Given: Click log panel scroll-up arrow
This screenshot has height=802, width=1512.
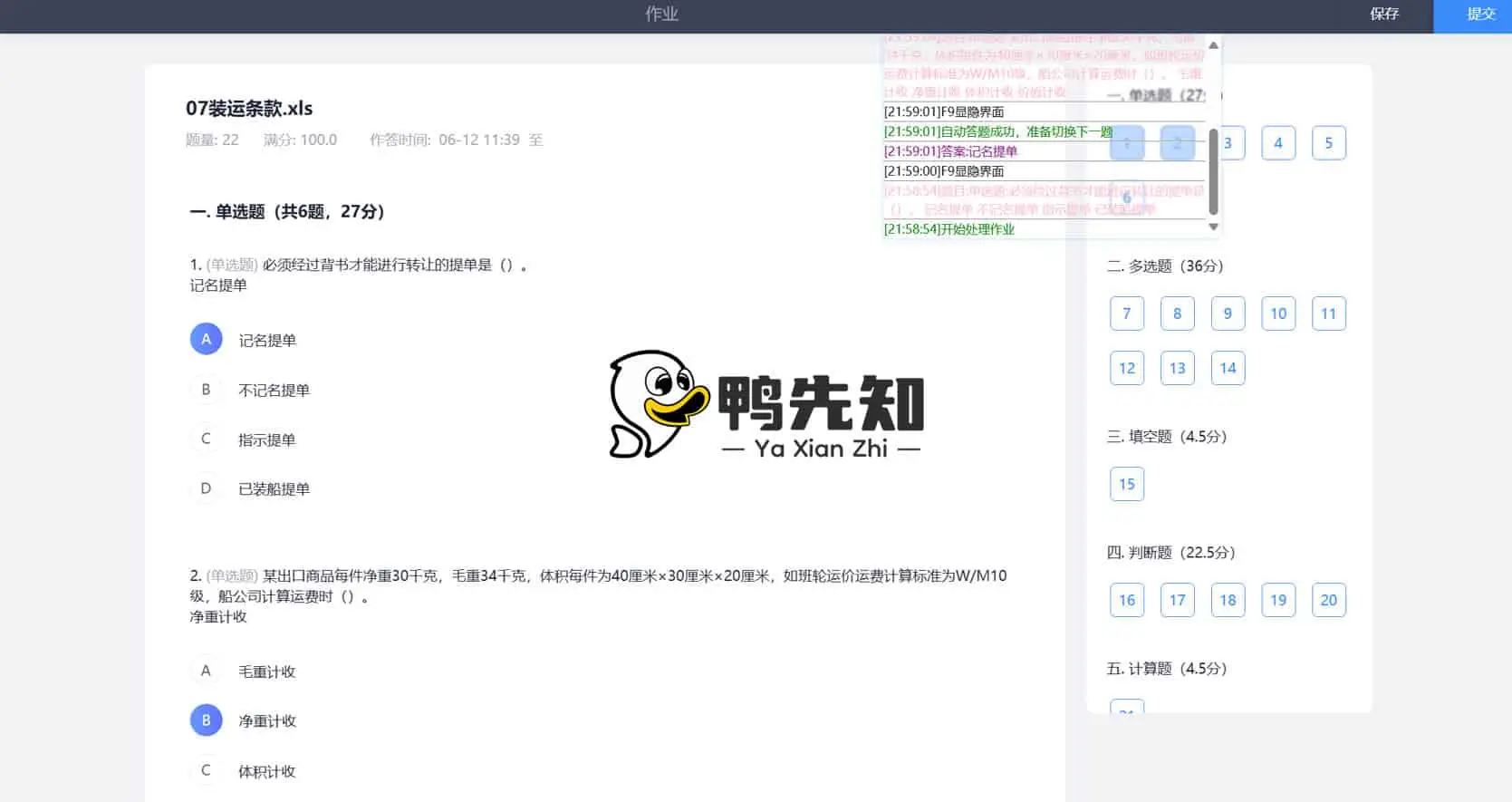Looking at the screenshot, I should tap(1214, 44).
